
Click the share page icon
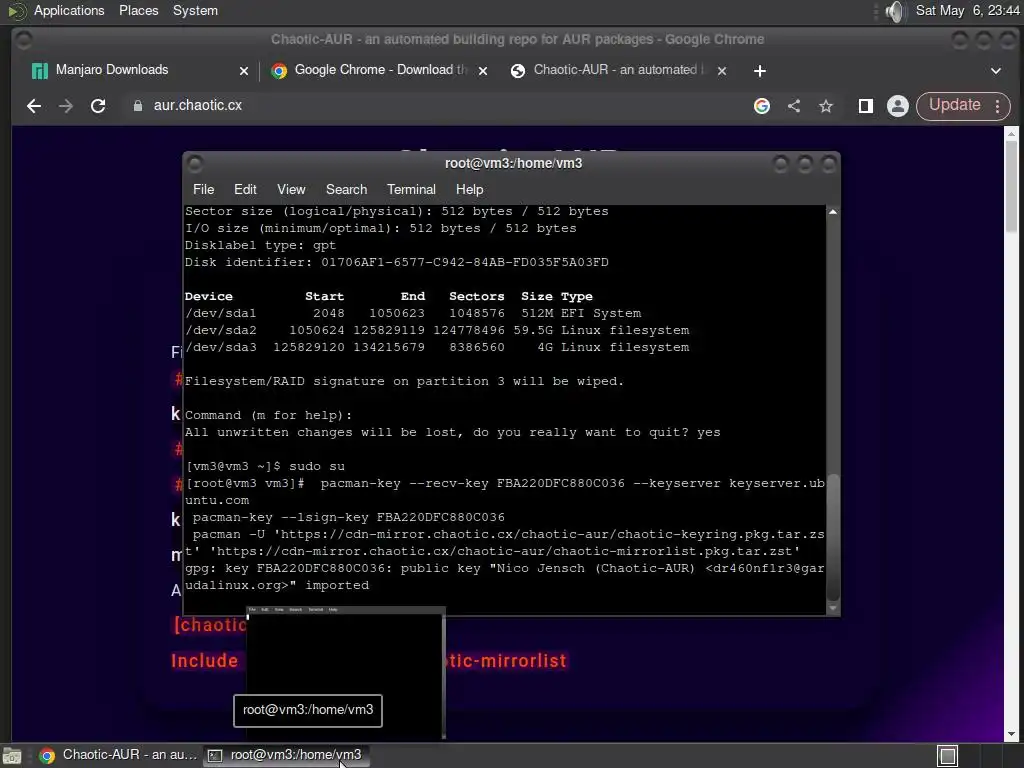pos(793,106)
